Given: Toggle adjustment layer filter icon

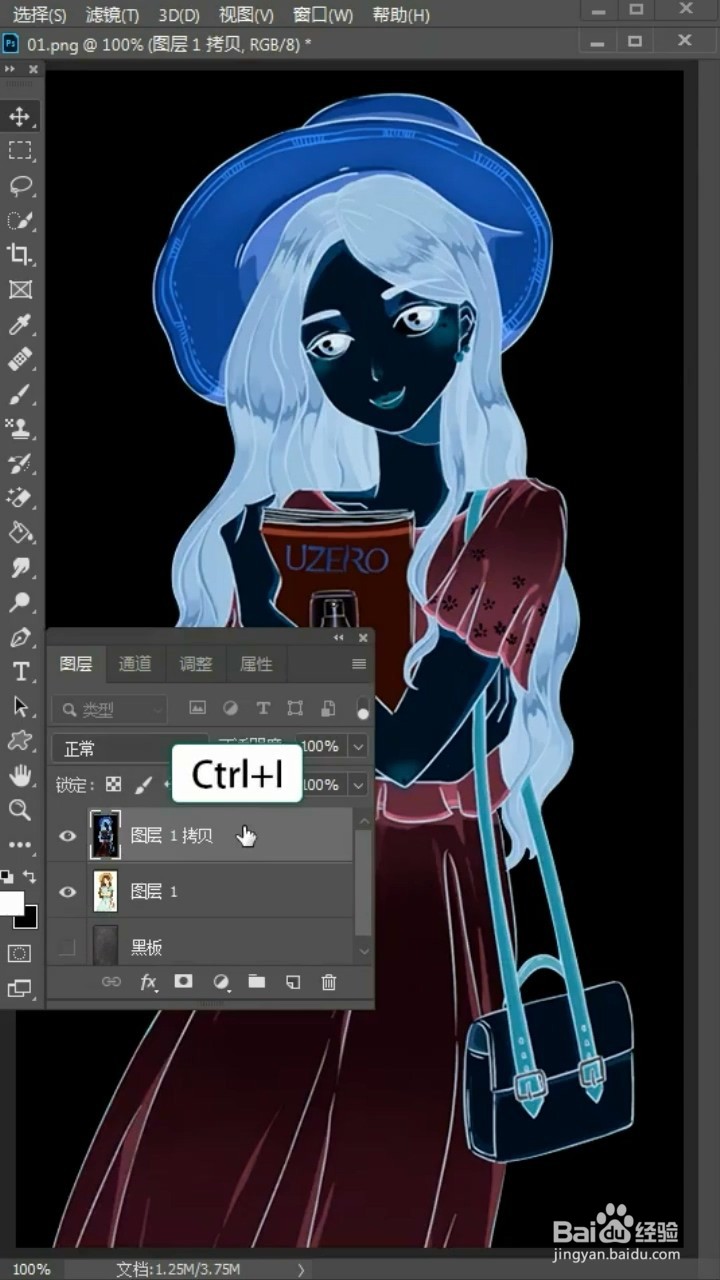Looking at the screenshot, I should [230, 708].
